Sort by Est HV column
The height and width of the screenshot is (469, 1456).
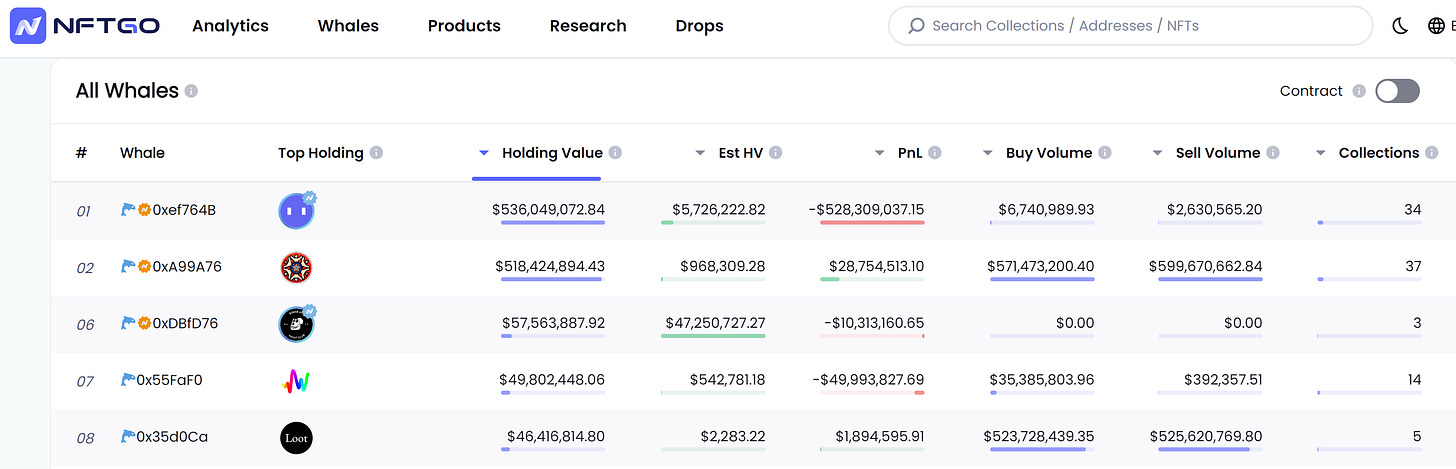click(741, 153)
